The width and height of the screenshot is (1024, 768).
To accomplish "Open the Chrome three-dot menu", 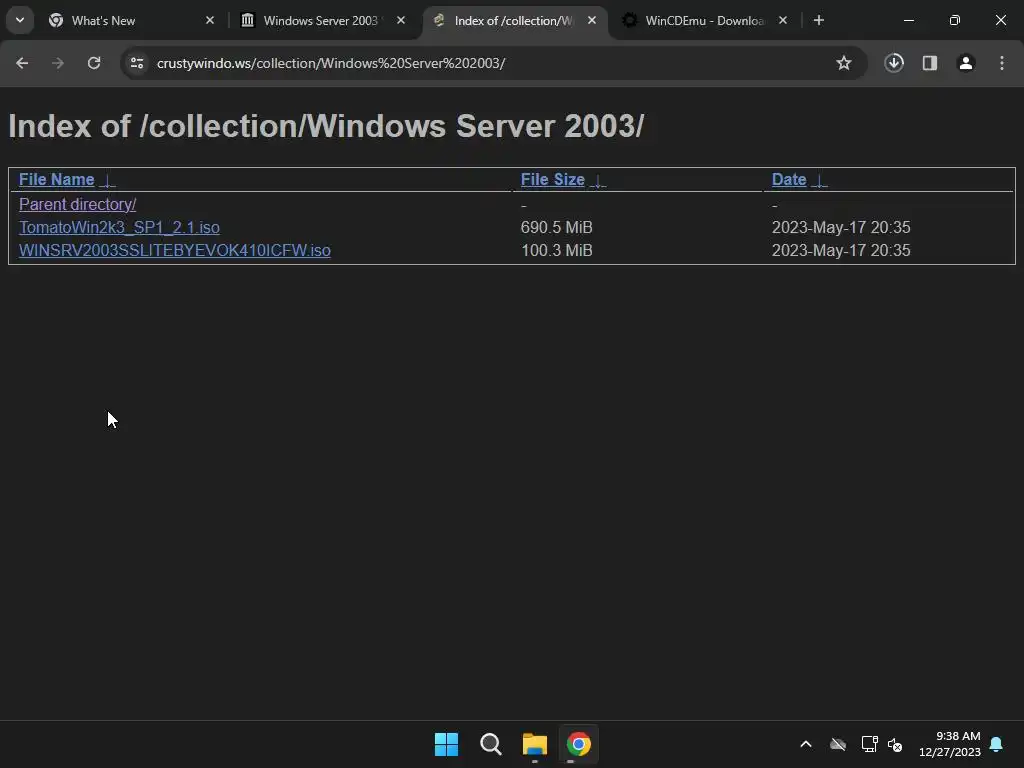I will point(1002,63).
